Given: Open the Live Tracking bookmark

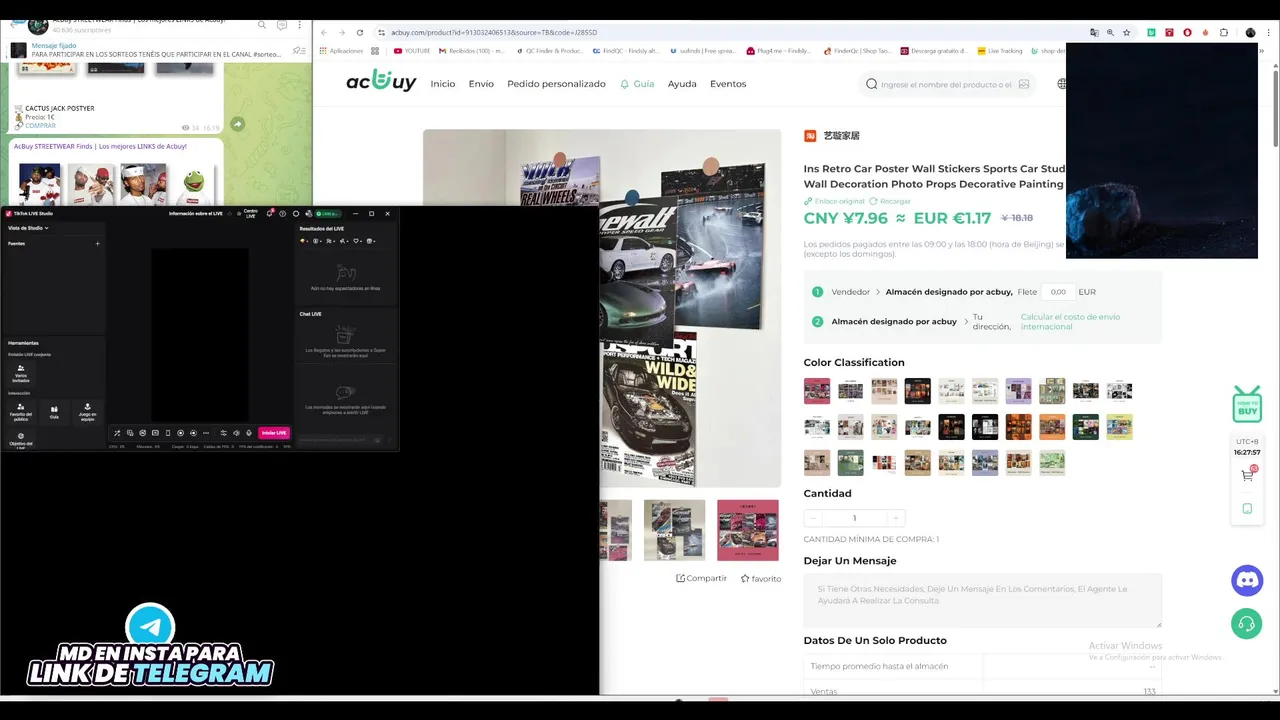Looking at the screenshot, I should point(1000,51).
